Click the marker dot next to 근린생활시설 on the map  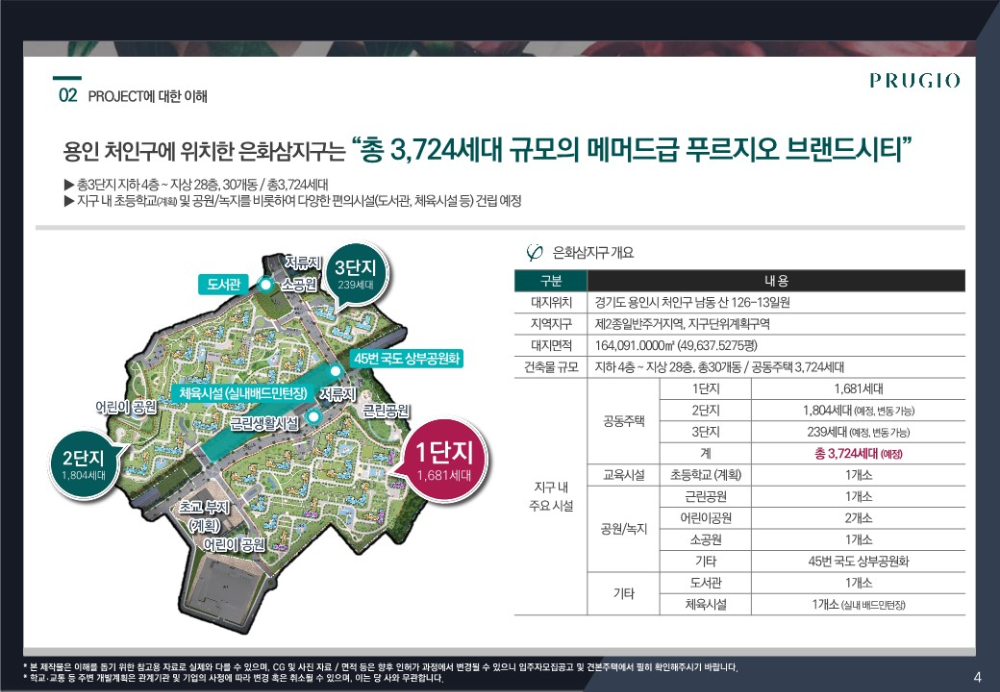point(313,417)
